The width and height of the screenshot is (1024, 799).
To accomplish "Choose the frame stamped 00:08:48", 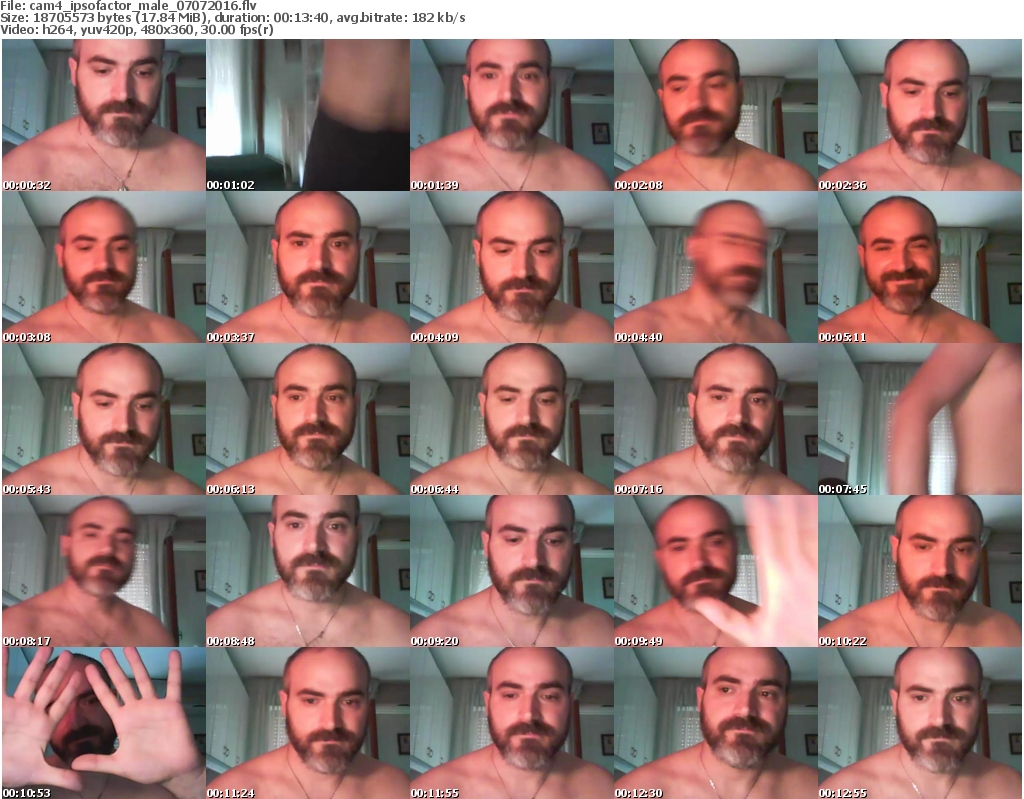I will (x=308, y=571).
